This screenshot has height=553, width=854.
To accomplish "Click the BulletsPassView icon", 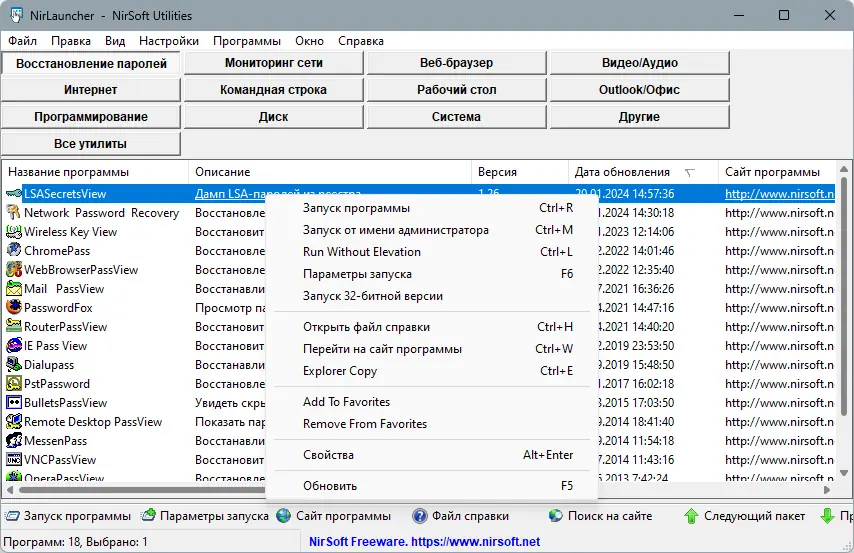I will tap(14, 403).
